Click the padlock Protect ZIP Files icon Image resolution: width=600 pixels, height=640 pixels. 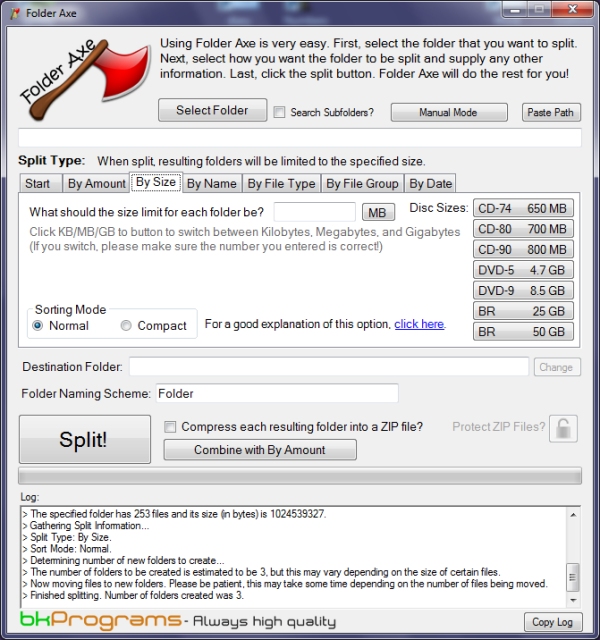563,429
